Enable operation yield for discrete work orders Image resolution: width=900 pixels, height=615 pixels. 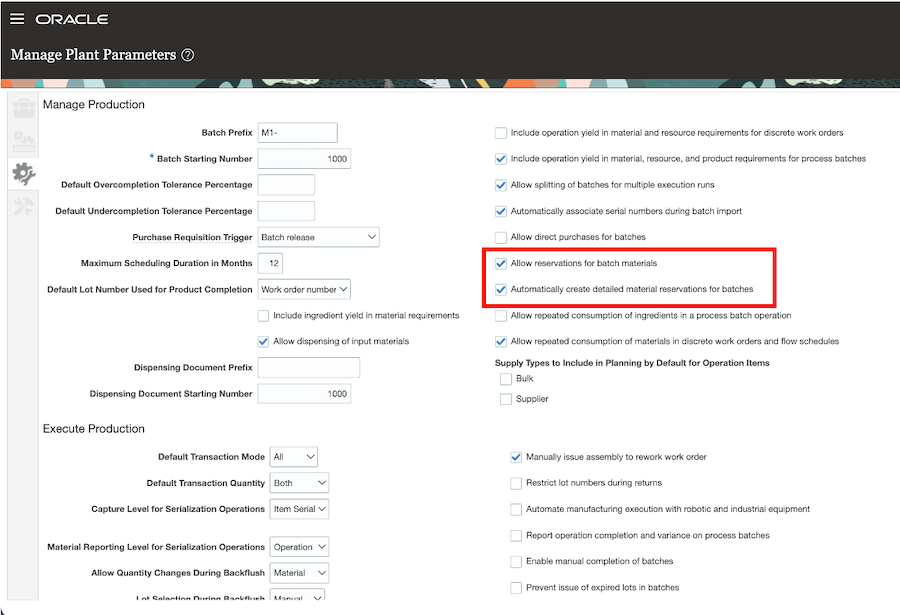501,133
